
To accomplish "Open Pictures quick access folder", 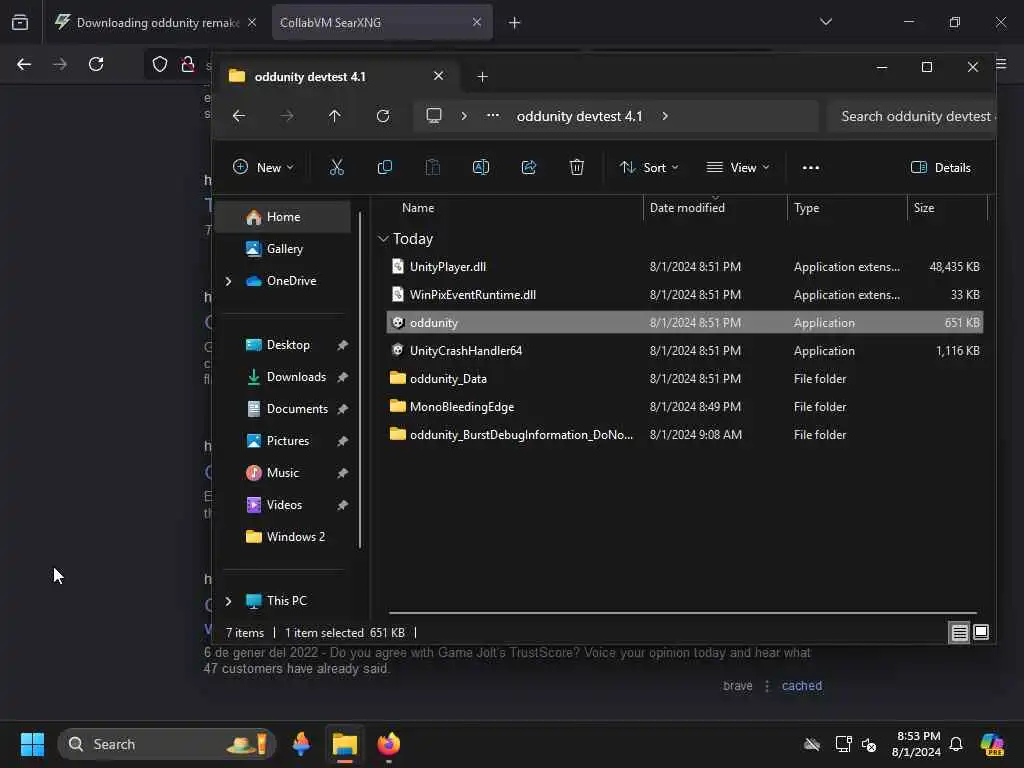I will pyautogui.click(x=287, y=441).
